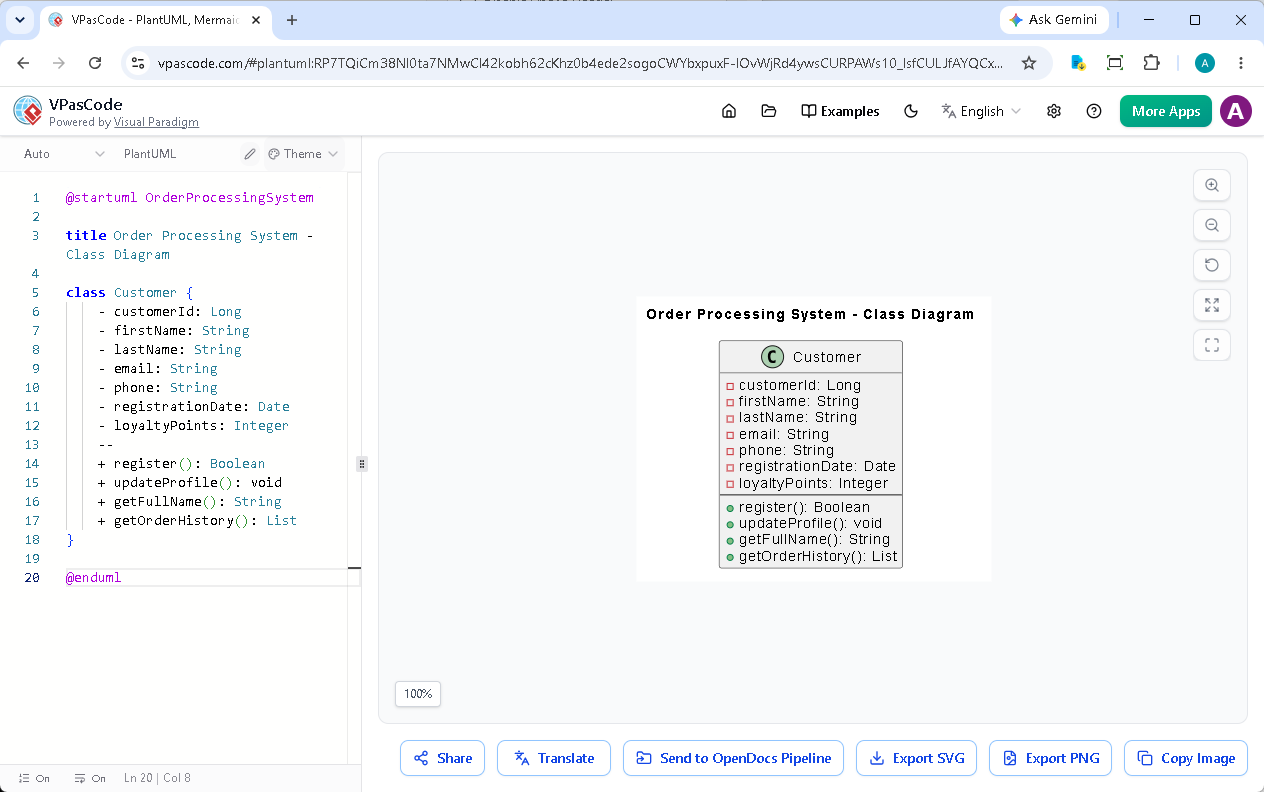Click code line '+ getOrderHistory(): List'
Viewport: 1264px width, 792px height.
pos(197,521)
